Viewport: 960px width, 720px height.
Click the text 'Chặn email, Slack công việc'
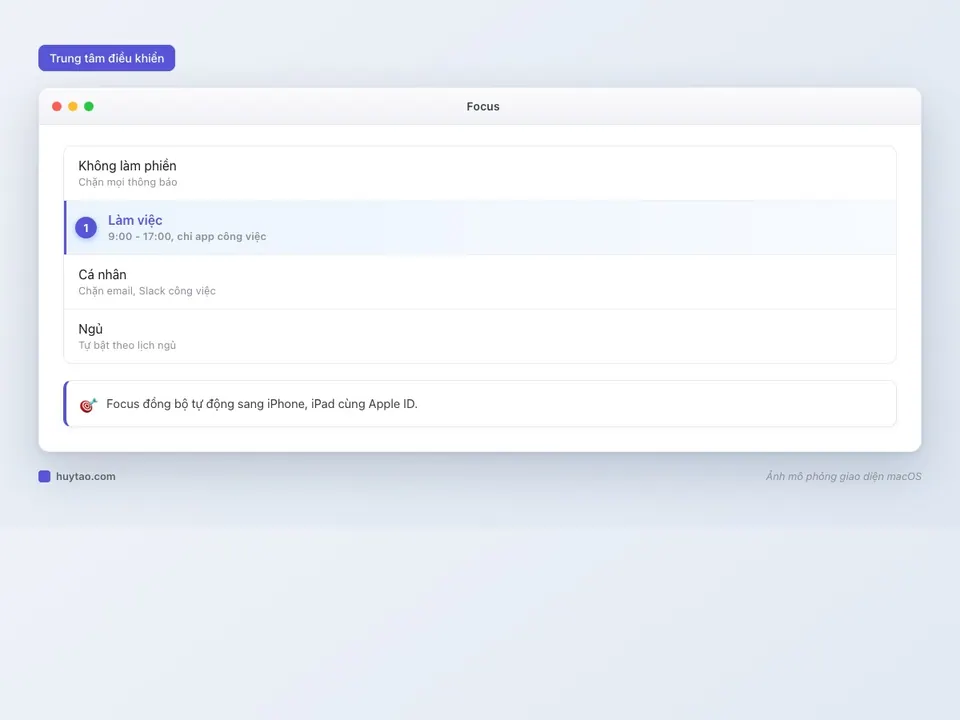[x=147, y=291]
